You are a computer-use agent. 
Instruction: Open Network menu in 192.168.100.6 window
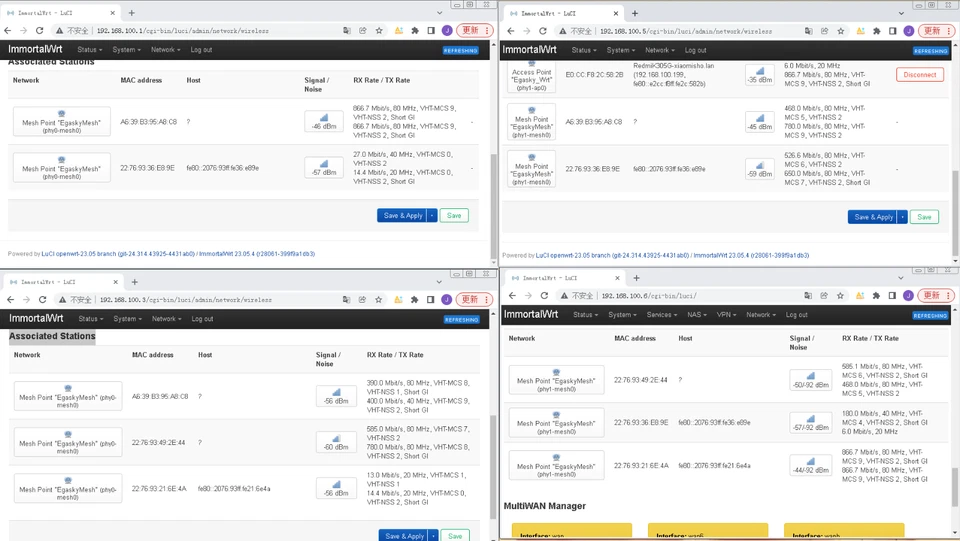tap(760, 315)
